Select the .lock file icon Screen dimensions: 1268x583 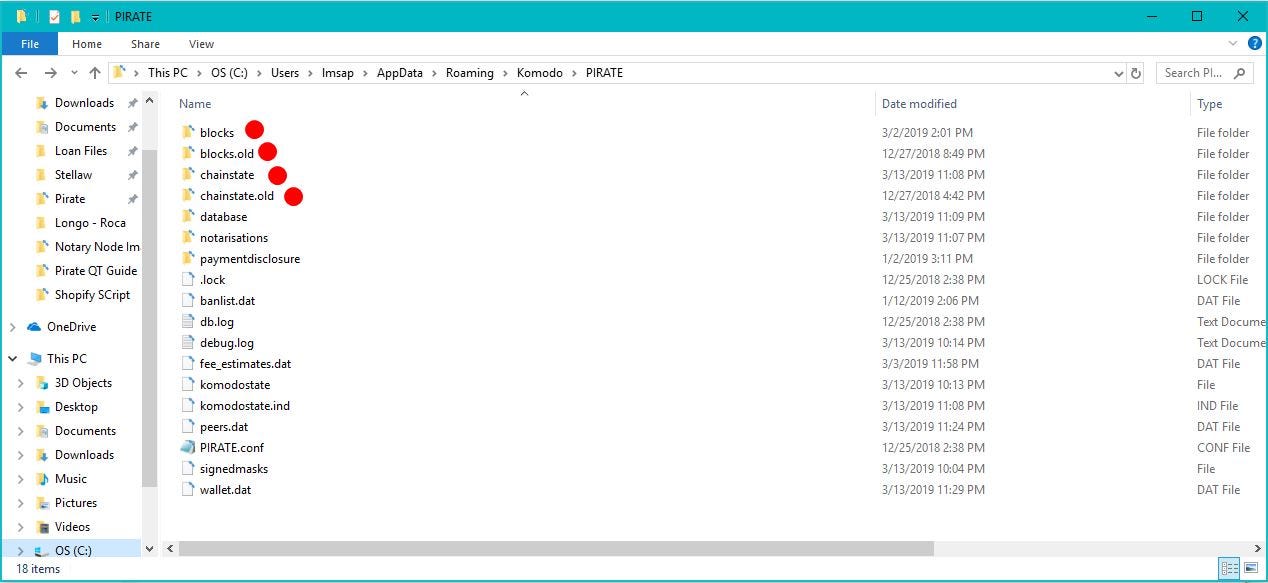tap(189, 279)
